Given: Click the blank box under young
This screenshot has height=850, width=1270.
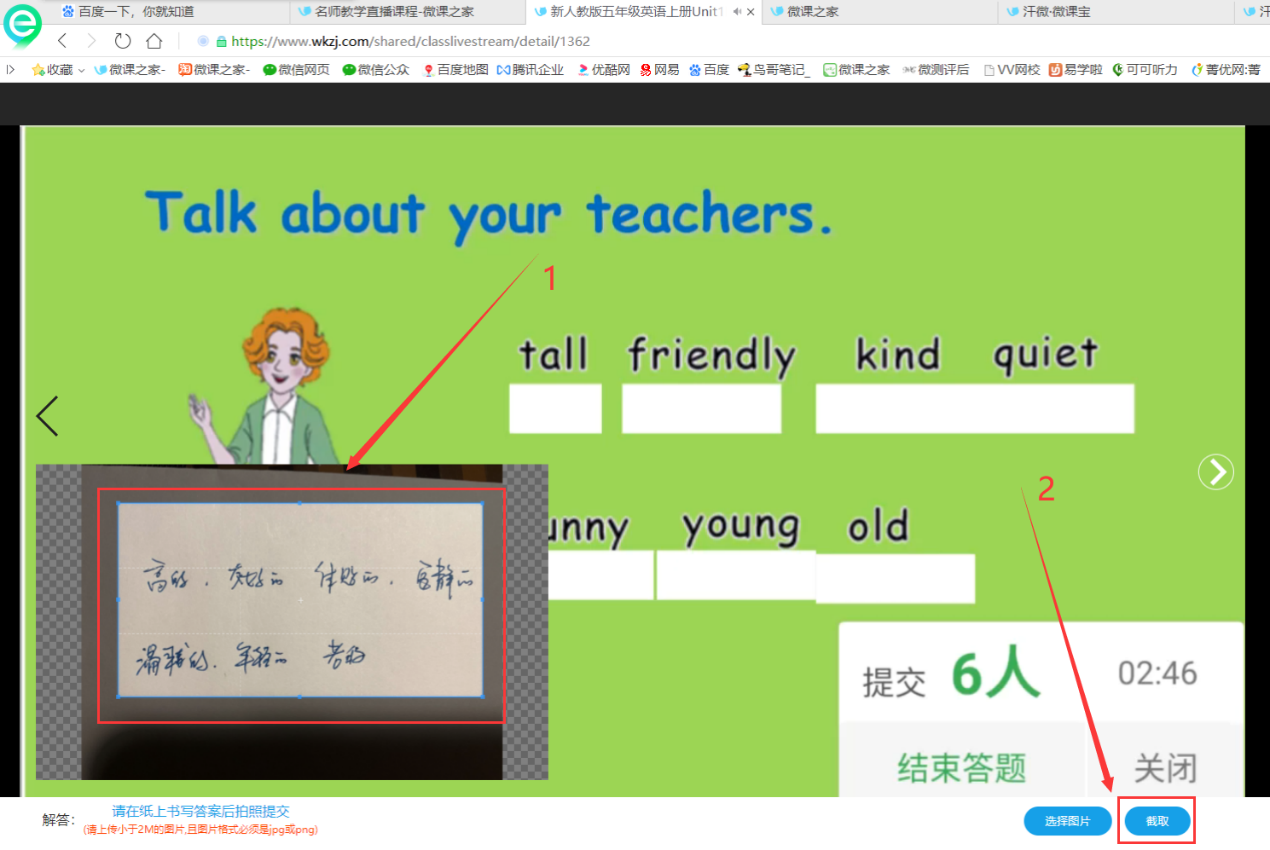Looking at the screenshot, I should 736,574.
